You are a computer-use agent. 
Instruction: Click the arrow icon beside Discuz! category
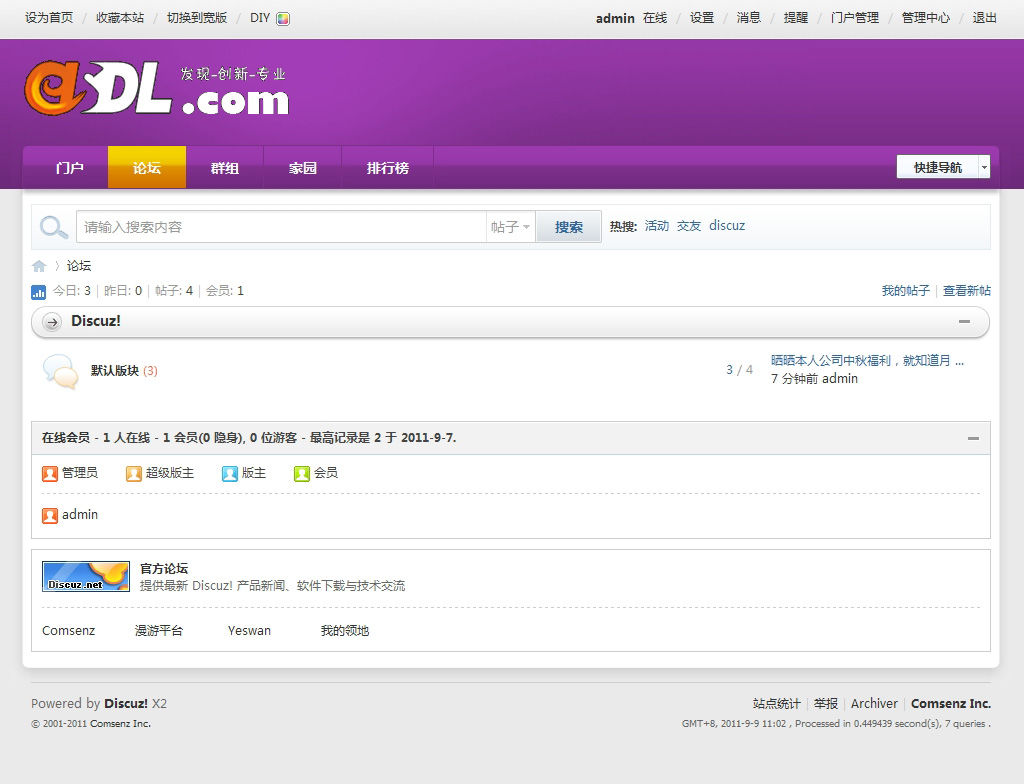tap(52, 321)
